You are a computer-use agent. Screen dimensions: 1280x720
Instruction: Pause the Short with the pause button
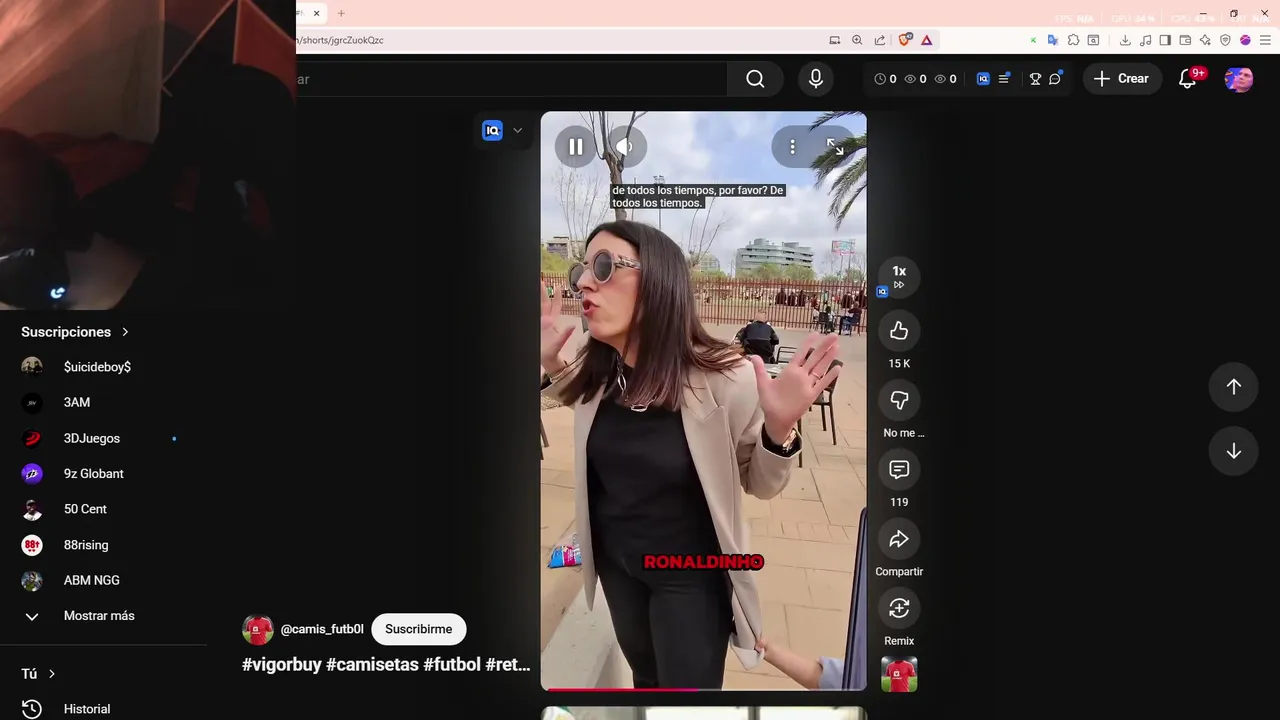click(x=576, y=147)
